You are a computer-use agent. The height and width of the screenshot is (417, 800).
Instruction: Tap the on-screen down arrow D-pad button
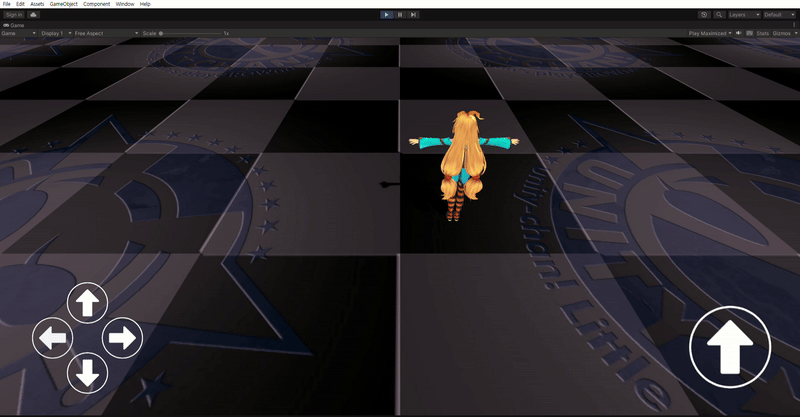click(x=87, y=373)
